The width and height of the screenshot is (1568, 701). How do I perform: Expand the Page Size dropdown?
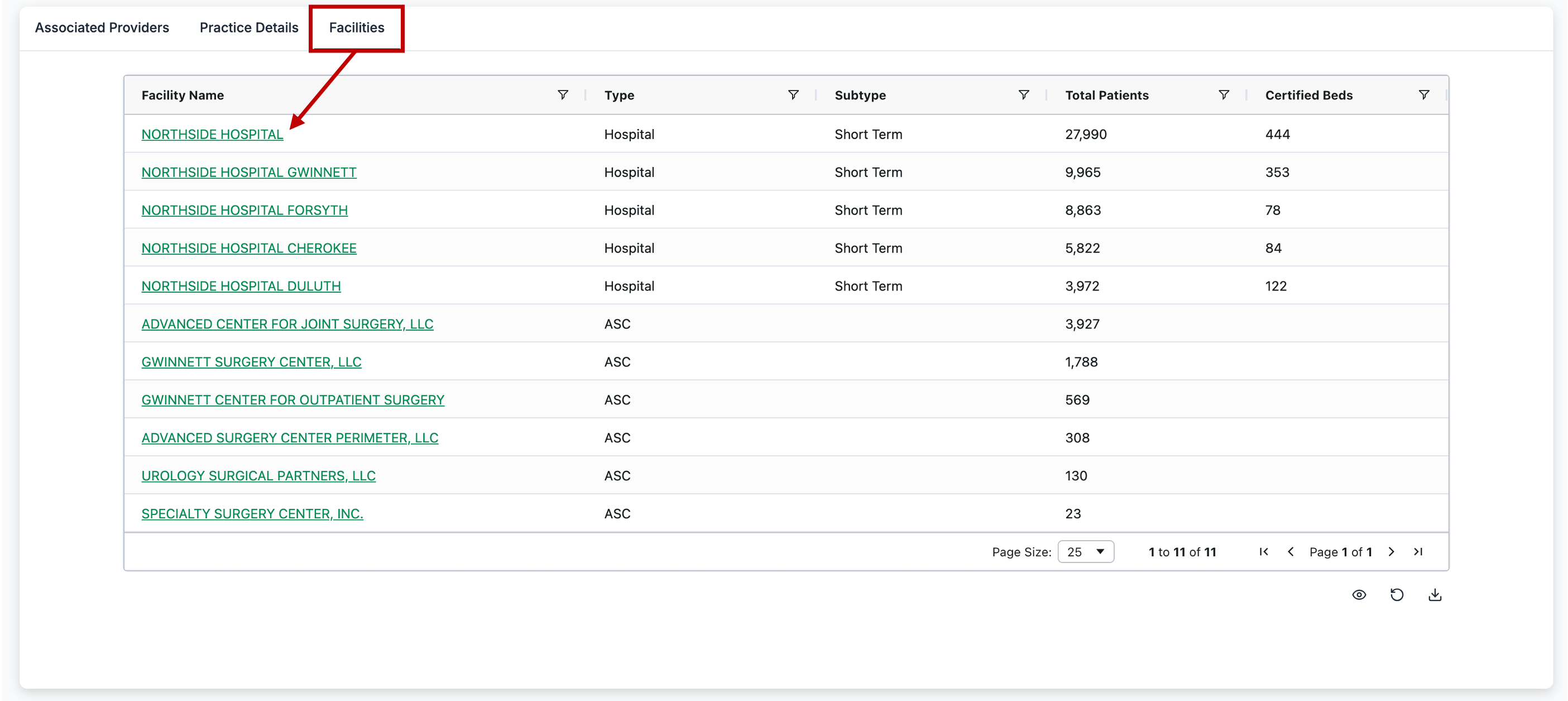tap(1085, 552)
